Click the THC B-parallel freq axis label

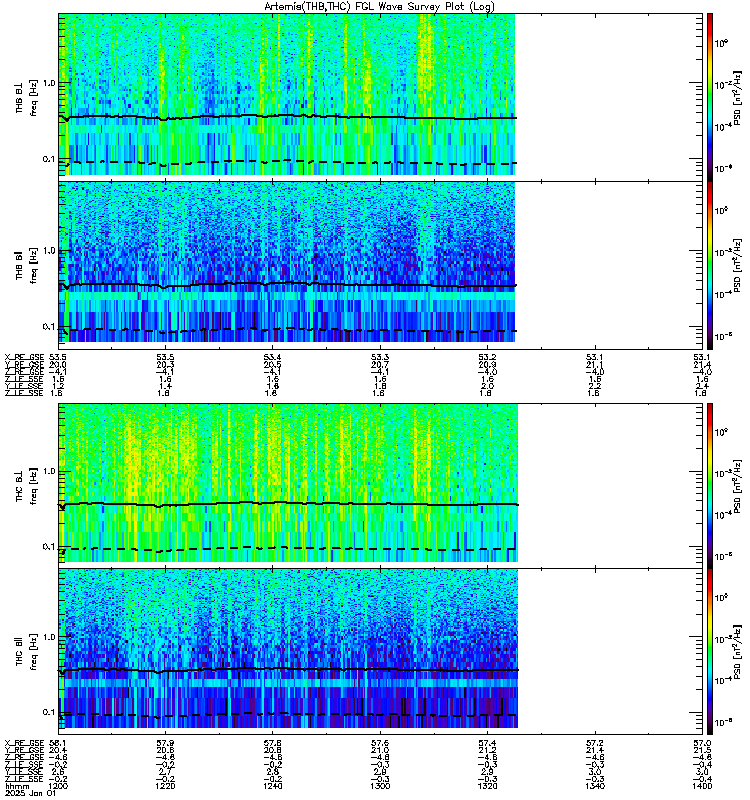point(34,652)
